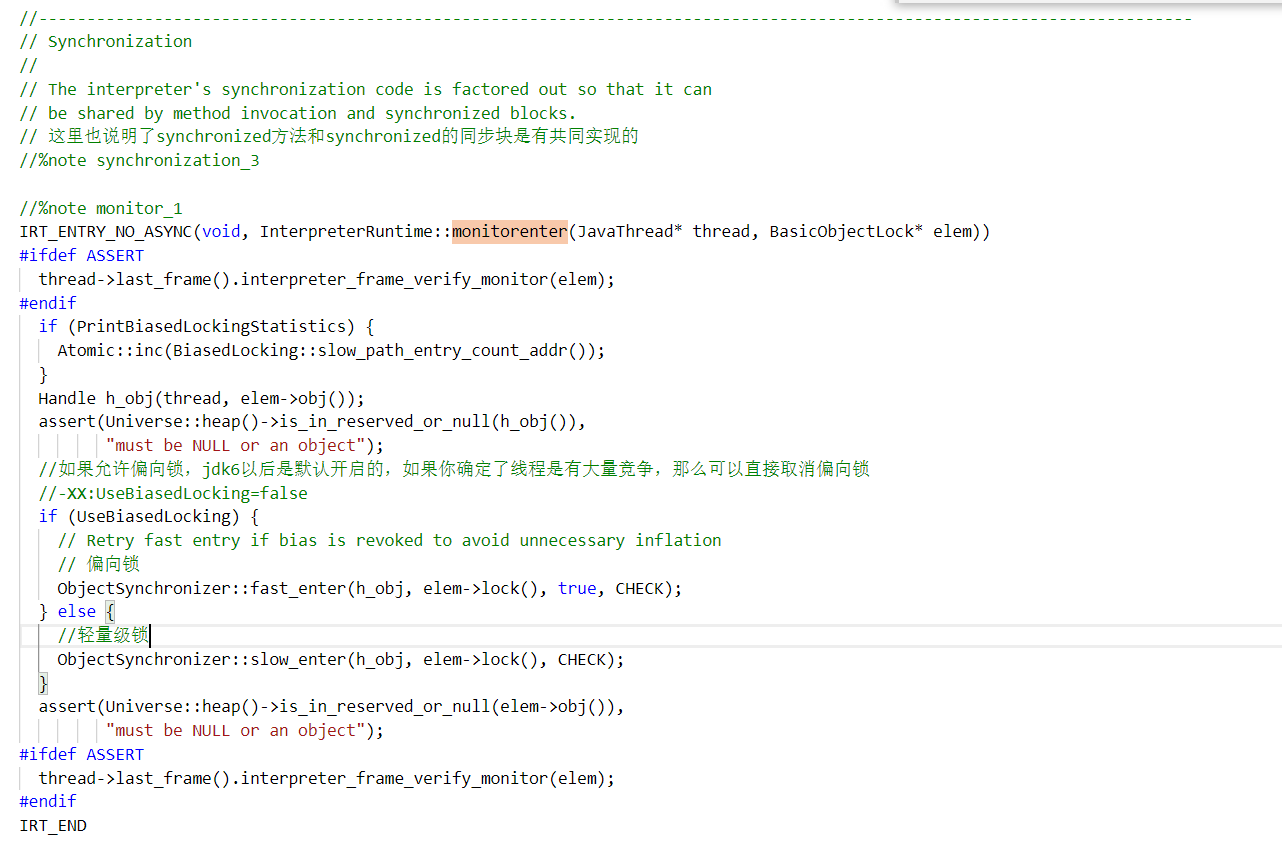This screenshot has width=1282, height=862.
Task: Click 'if (UseBiasedLocking) {' line
Action: 148,517
